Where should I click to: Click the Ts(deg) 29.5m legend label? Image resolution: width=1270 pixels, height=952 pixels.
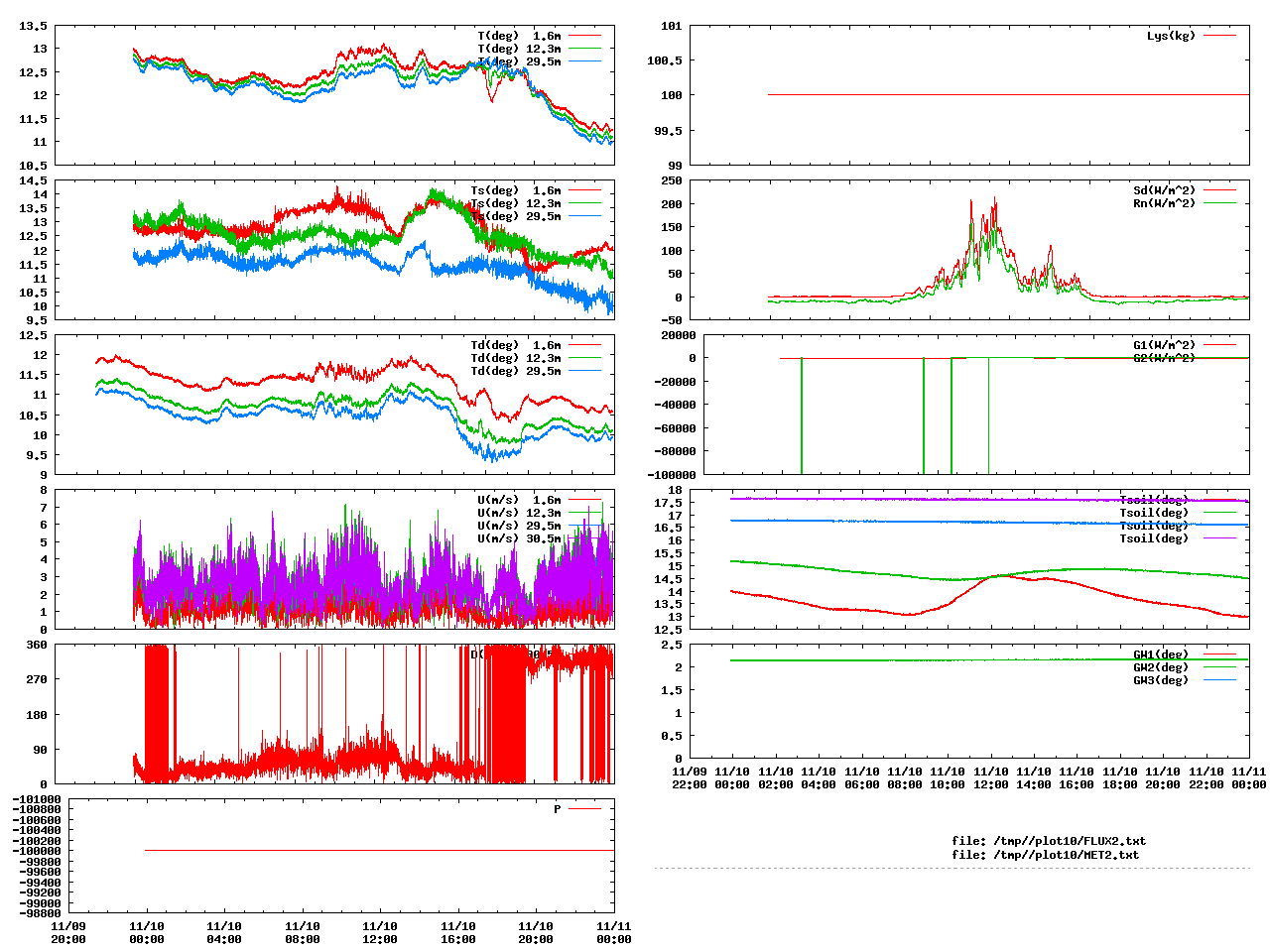515,216
